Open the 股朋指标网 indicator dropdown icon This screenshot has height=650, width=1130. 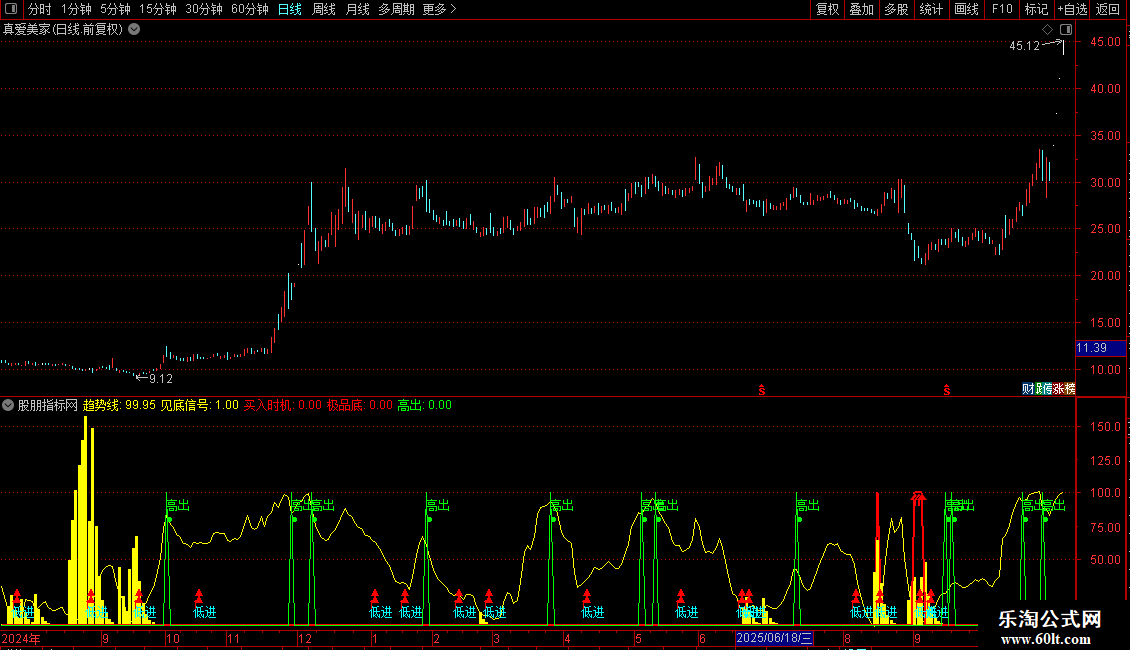coord(8,405)
